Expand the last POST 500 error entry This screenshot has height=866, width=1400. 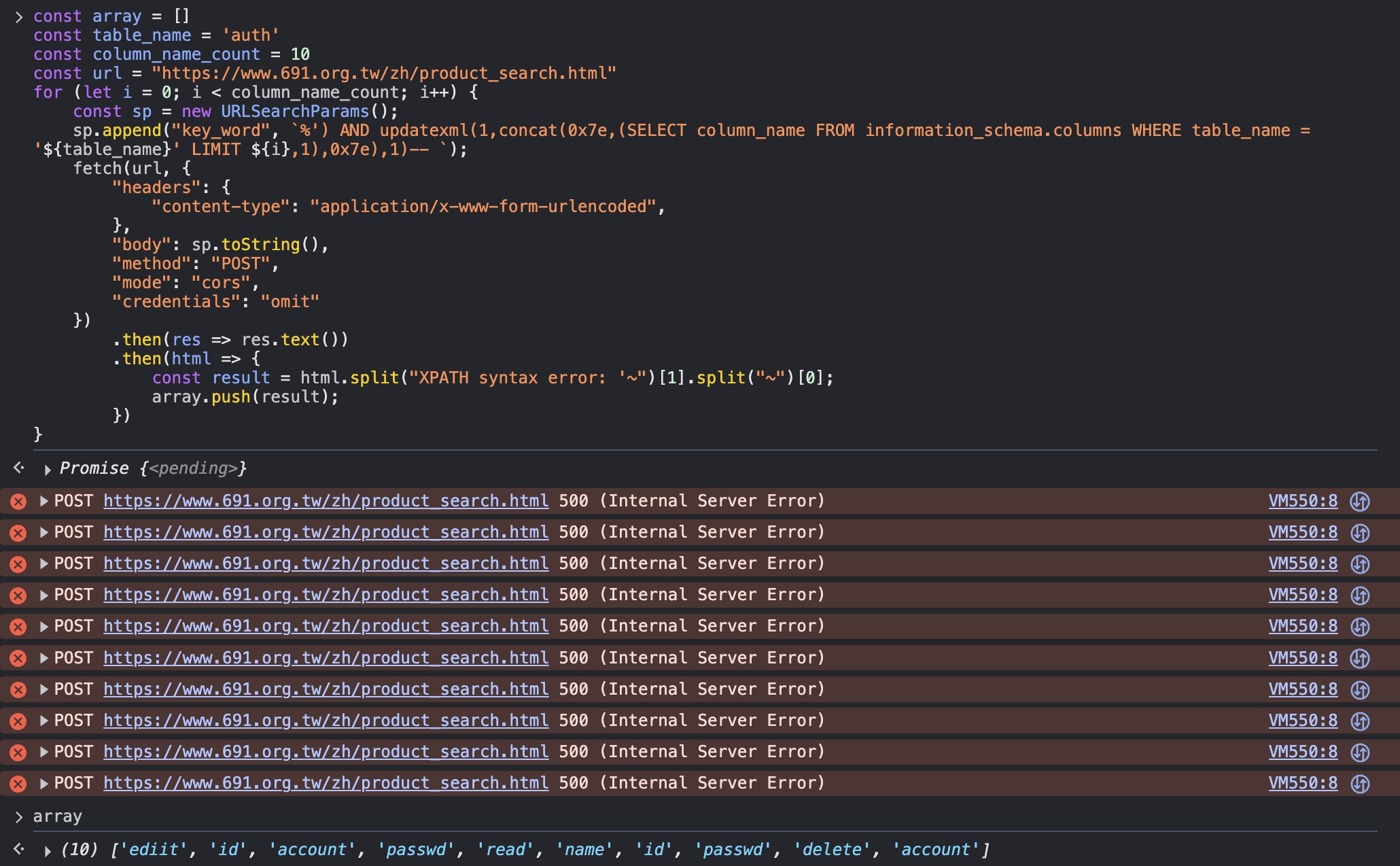tap(43, 783)
